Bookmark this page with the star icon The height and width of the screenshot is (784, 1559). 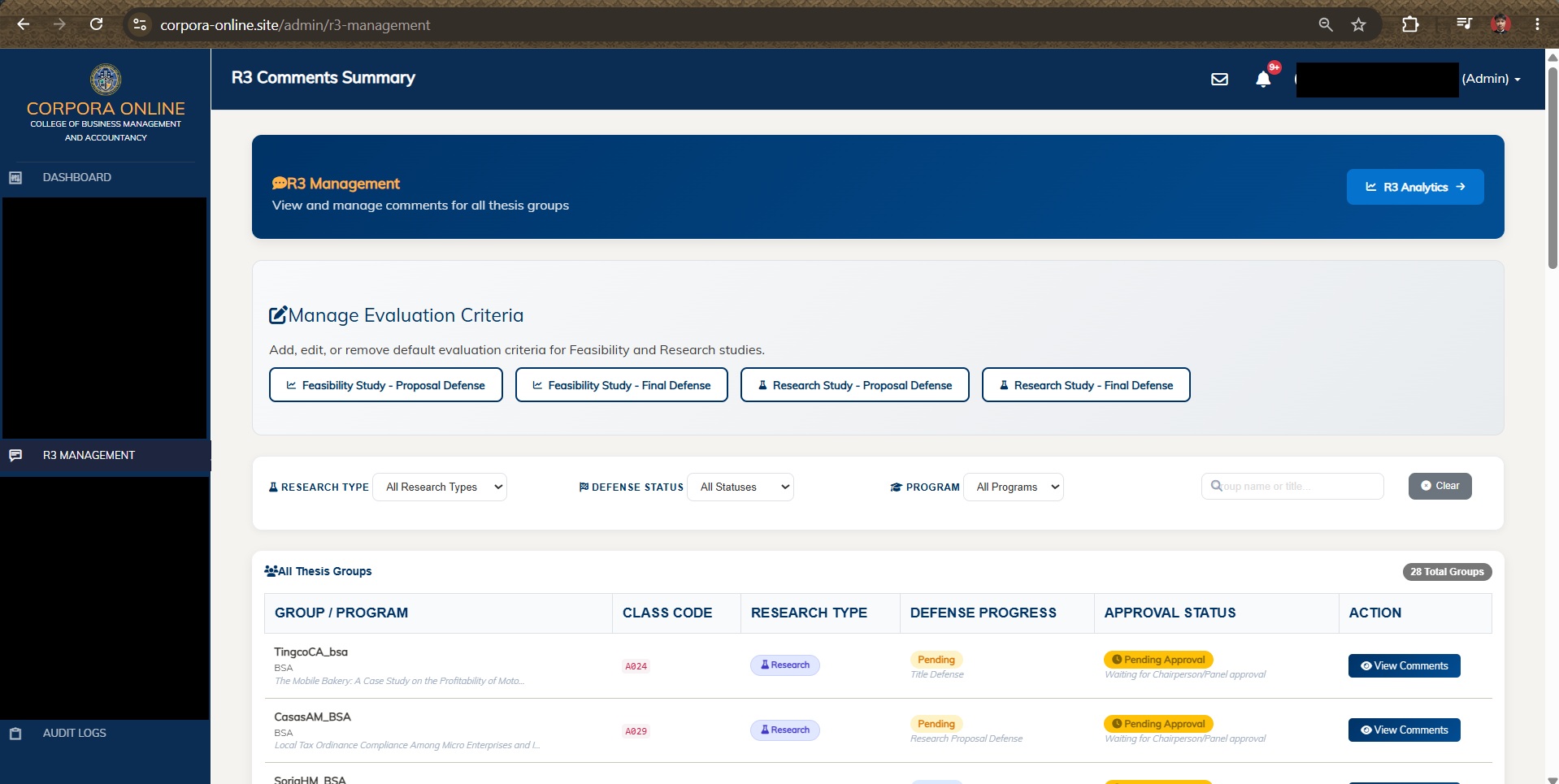1358,24
